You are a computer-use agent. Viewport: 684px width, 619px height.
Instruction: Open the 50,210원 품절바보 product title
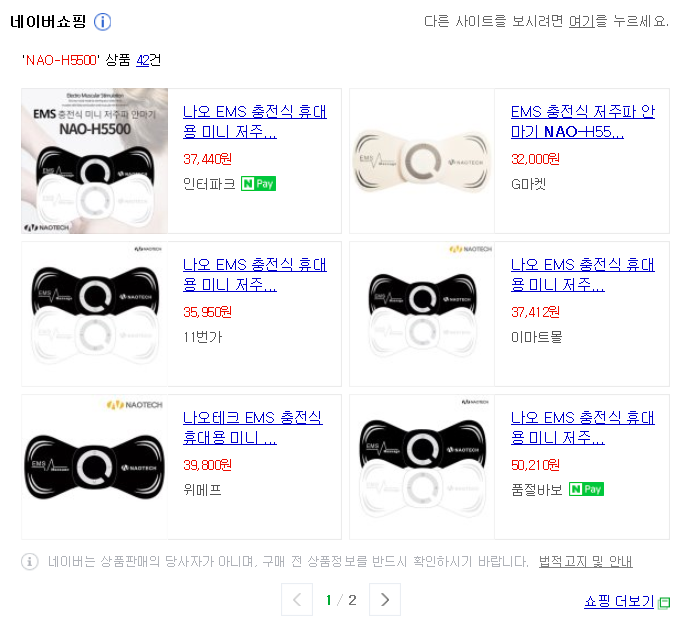point(583,427)
